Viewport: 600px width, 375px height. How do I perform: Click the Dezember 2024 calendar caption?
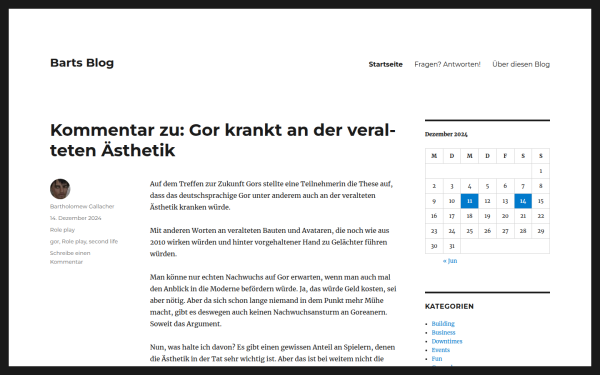pos(446,134)
